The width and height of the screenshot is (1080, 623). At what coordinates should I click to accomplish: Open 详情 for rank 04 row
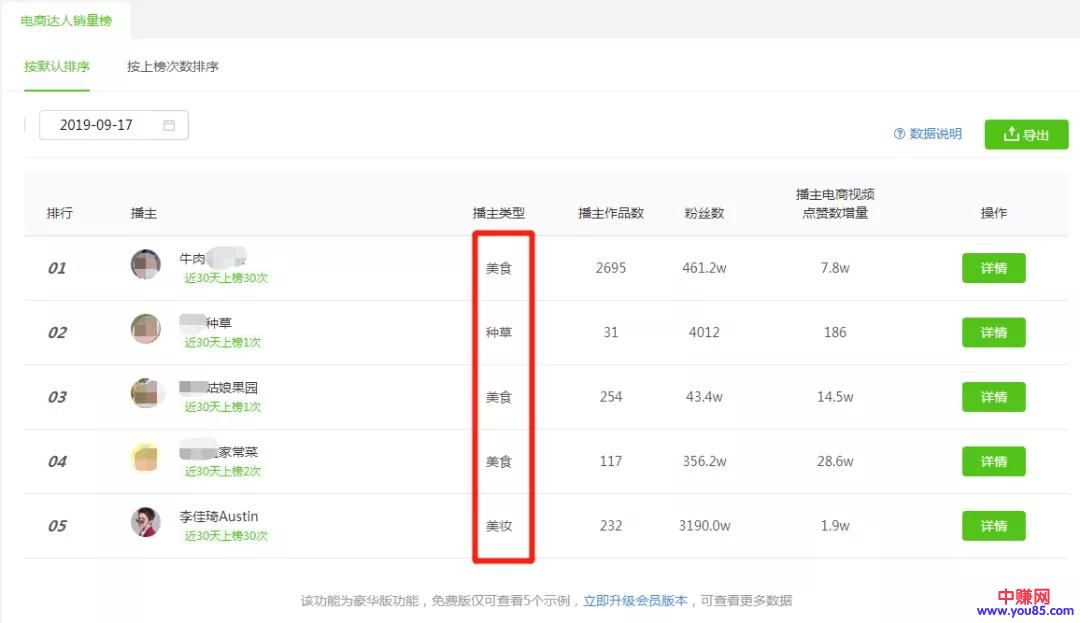tap(993, 461)
